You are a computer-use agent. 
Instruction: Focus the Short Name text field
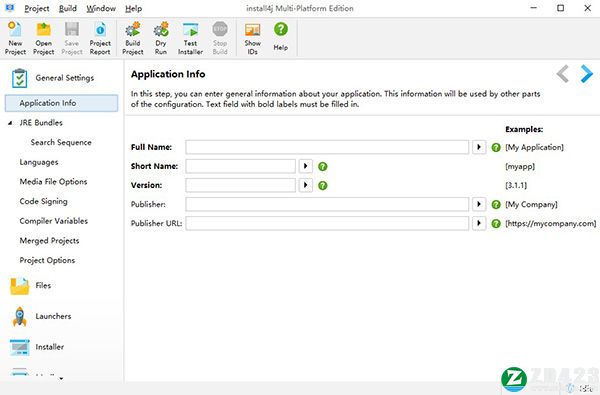(x=240, y=166)
